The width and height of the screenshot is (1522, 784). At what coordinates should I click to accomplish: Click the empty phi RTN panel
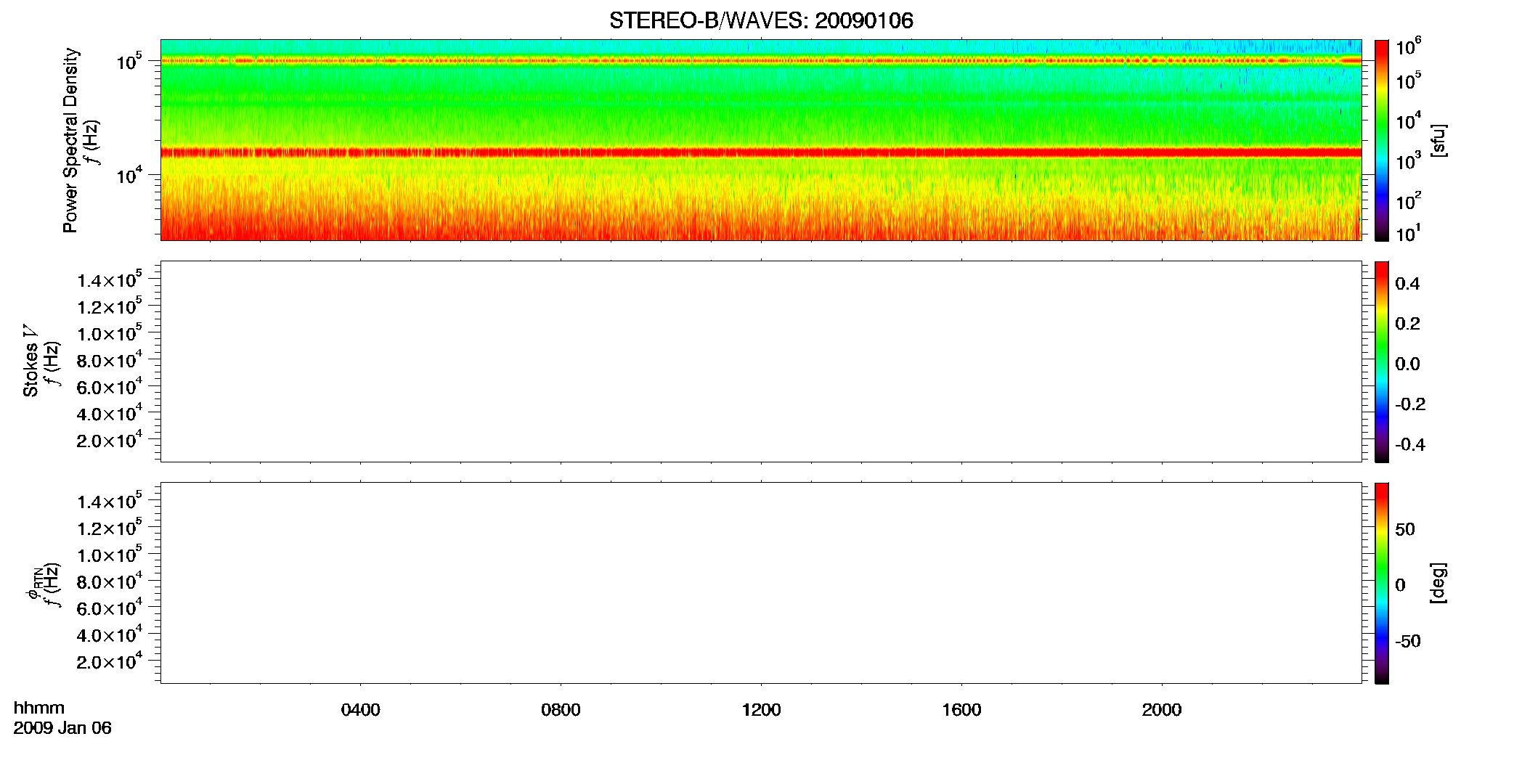click(x=761, y=583)
